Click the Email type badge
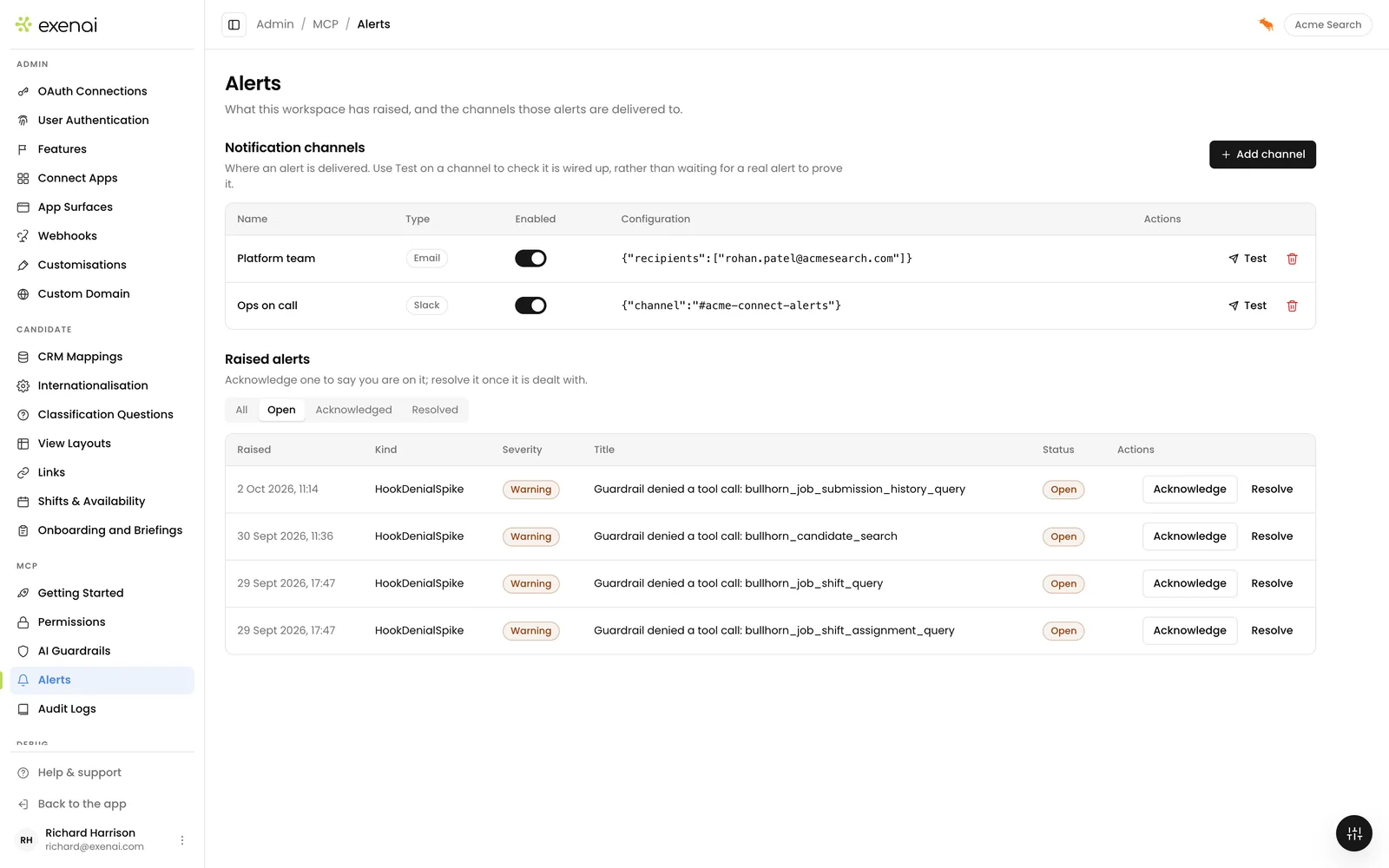Image resolution: width=1389 pixels, height=868 pixels. (426, 259)
